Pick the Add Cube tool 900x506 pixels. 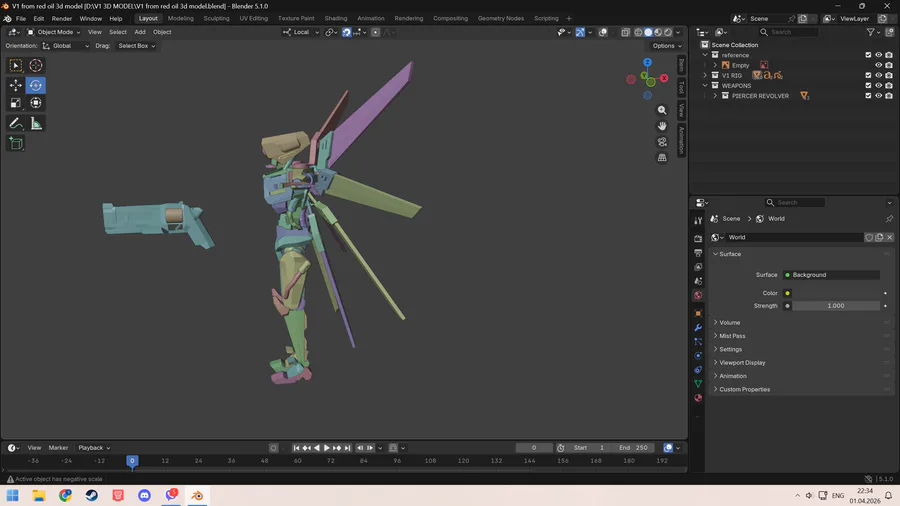tap(16, 144)
